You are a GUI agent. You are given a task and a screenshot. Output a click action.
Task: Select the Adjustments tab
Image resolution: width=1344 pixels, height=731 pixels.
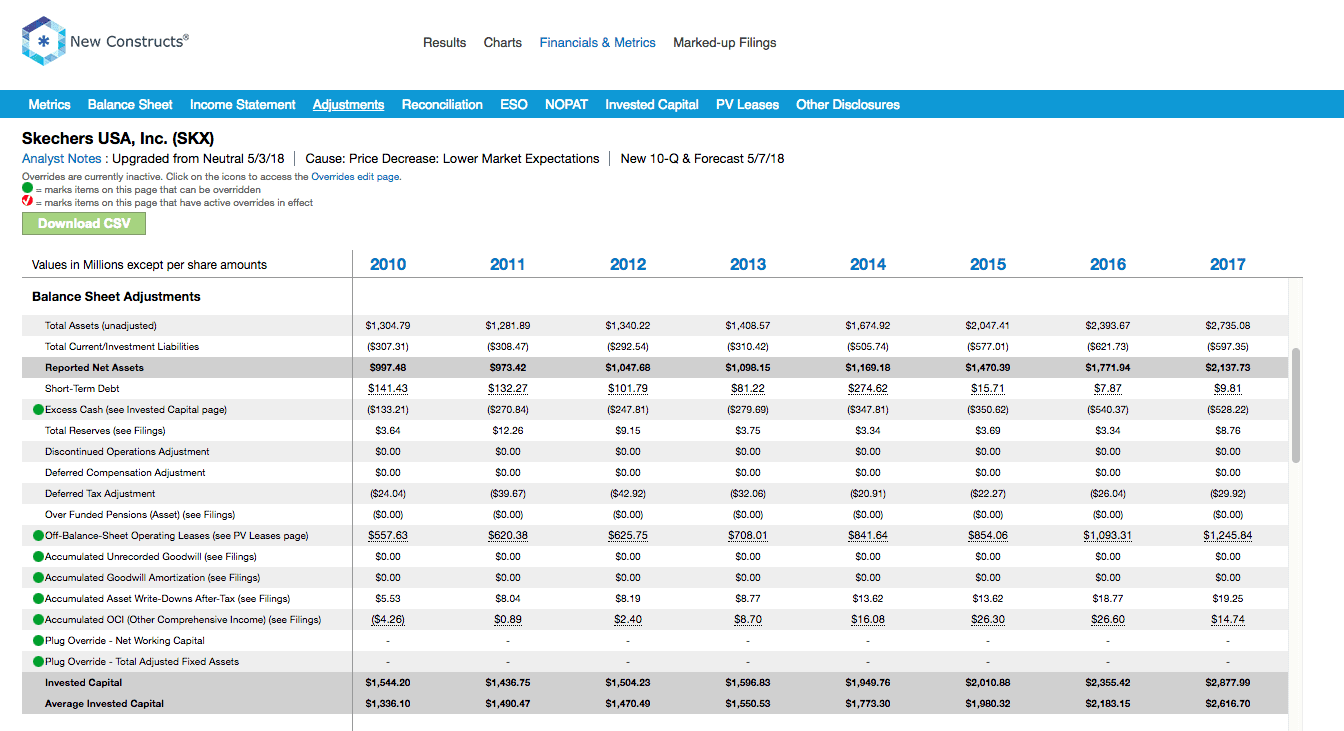click(x=348, y=104)
